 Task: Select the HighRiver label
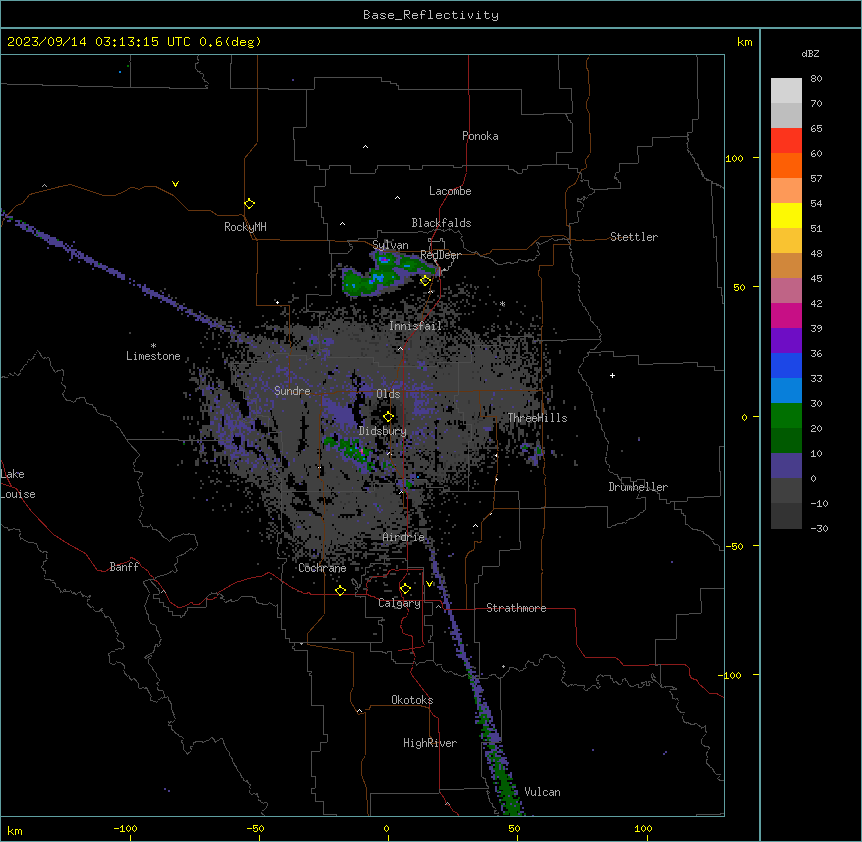pyautogui.click(x=430, y=743)
